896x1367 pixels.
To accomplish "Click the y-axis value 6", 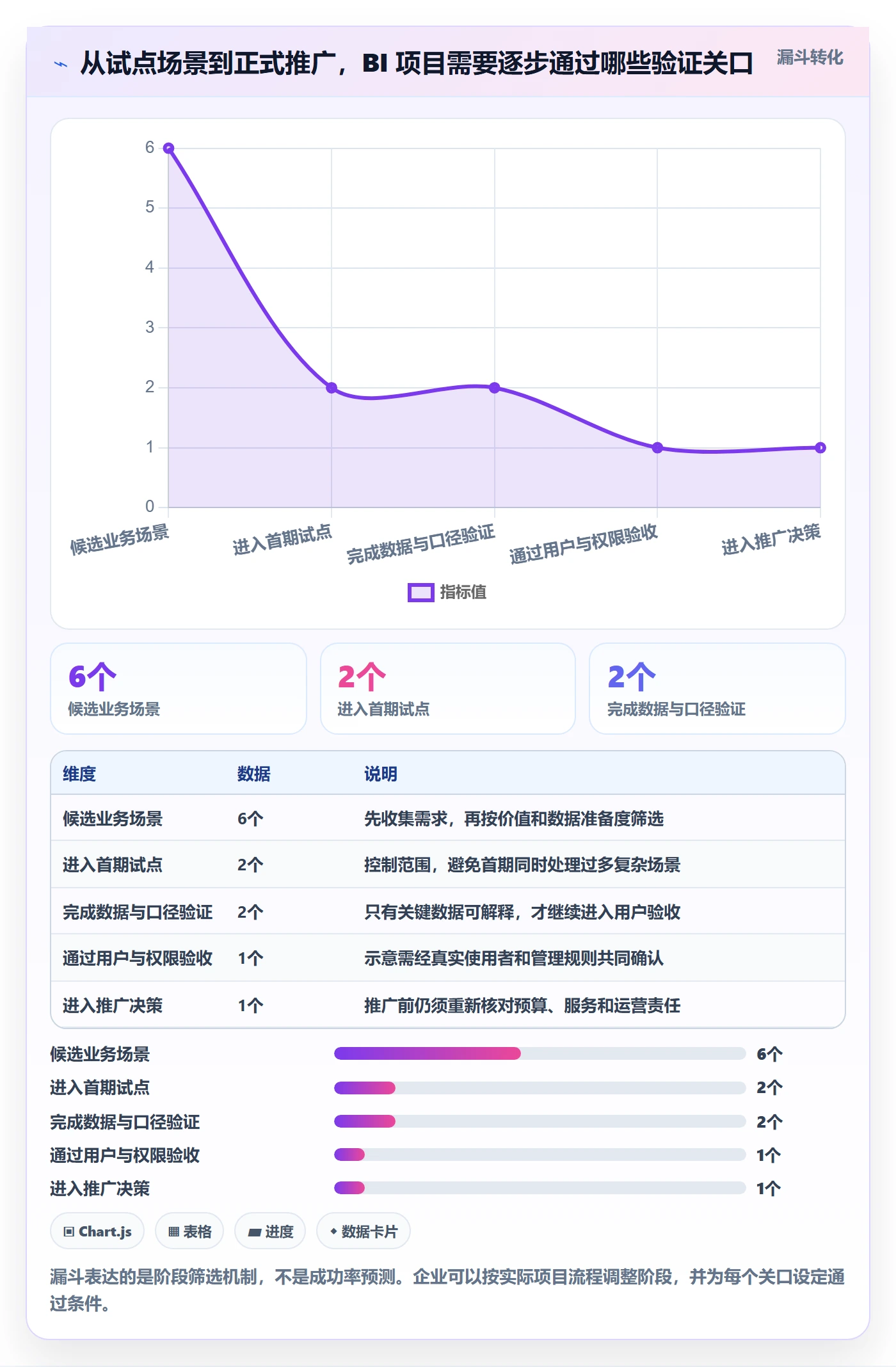I will [150, 148].
